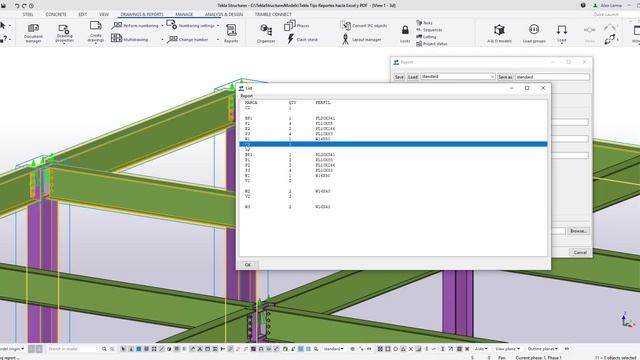Select the highlighted blue row in List
This screenshot has height=360, width=640.
pos(393,144)
